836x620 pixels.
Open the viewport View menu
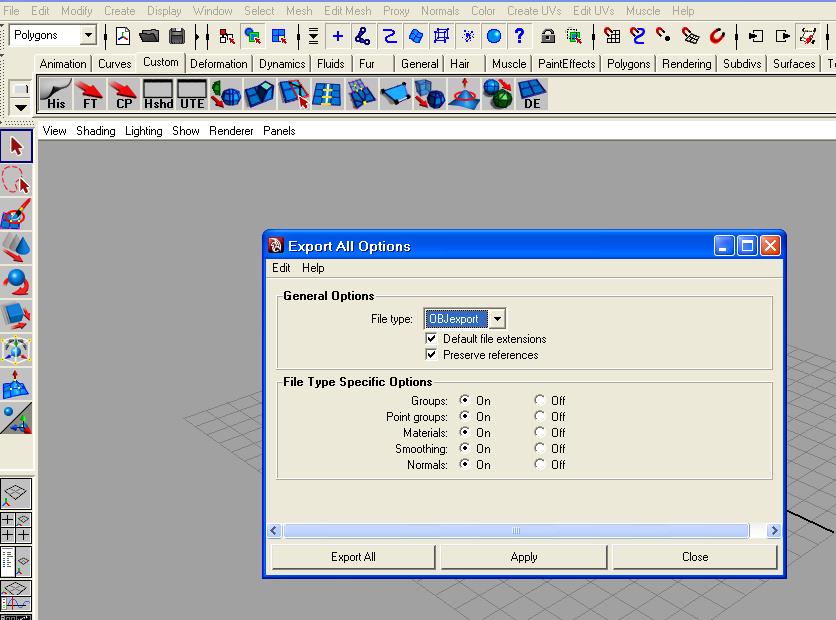(54, 131)
